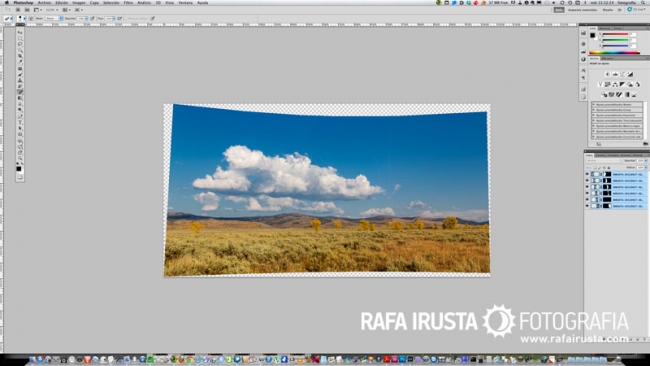Toggle airbrush mode in options bar
650x366 pixels.
click(120, 18)
